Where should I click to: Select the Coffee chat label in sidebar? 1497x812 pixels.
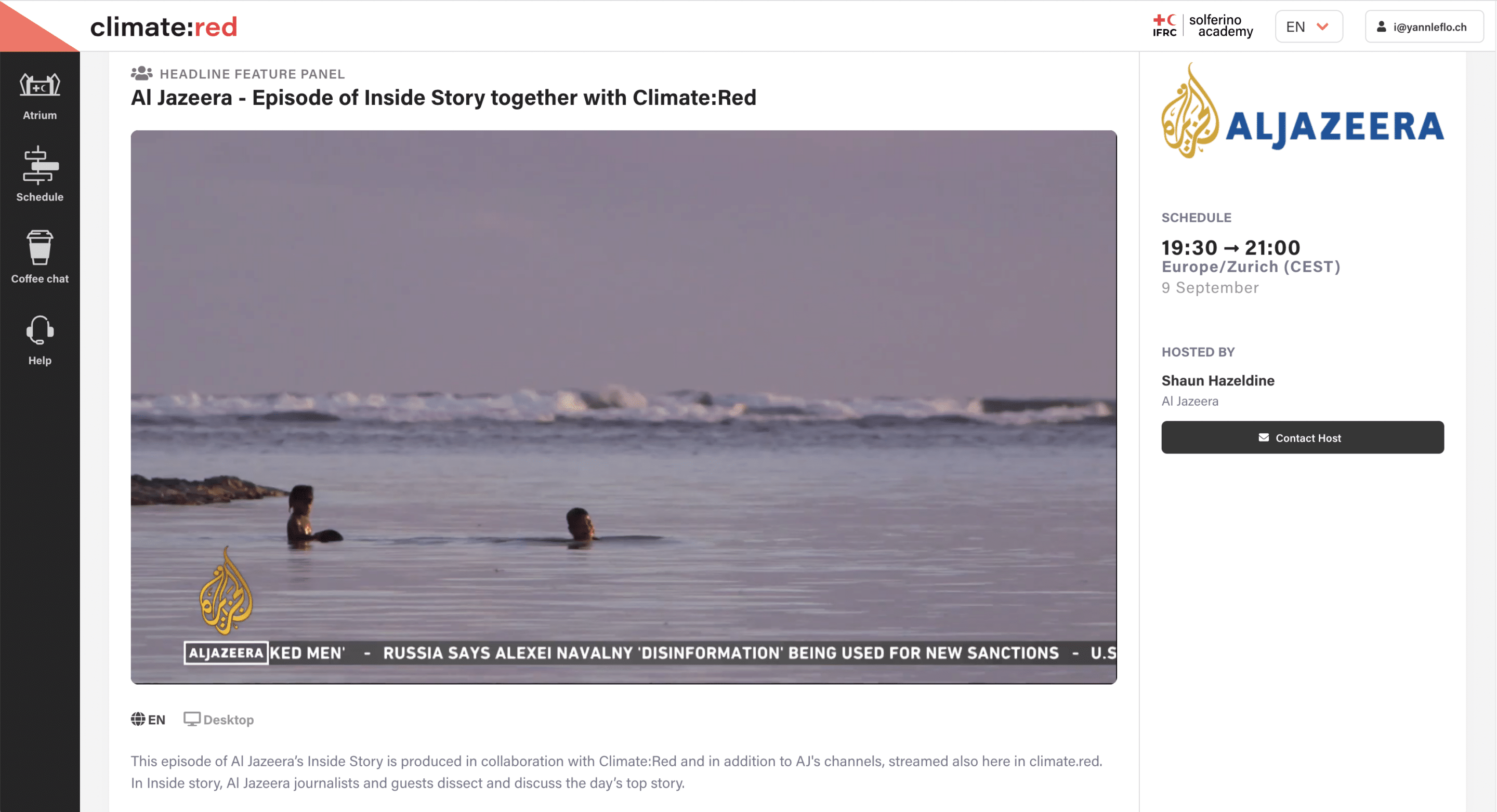40,279
